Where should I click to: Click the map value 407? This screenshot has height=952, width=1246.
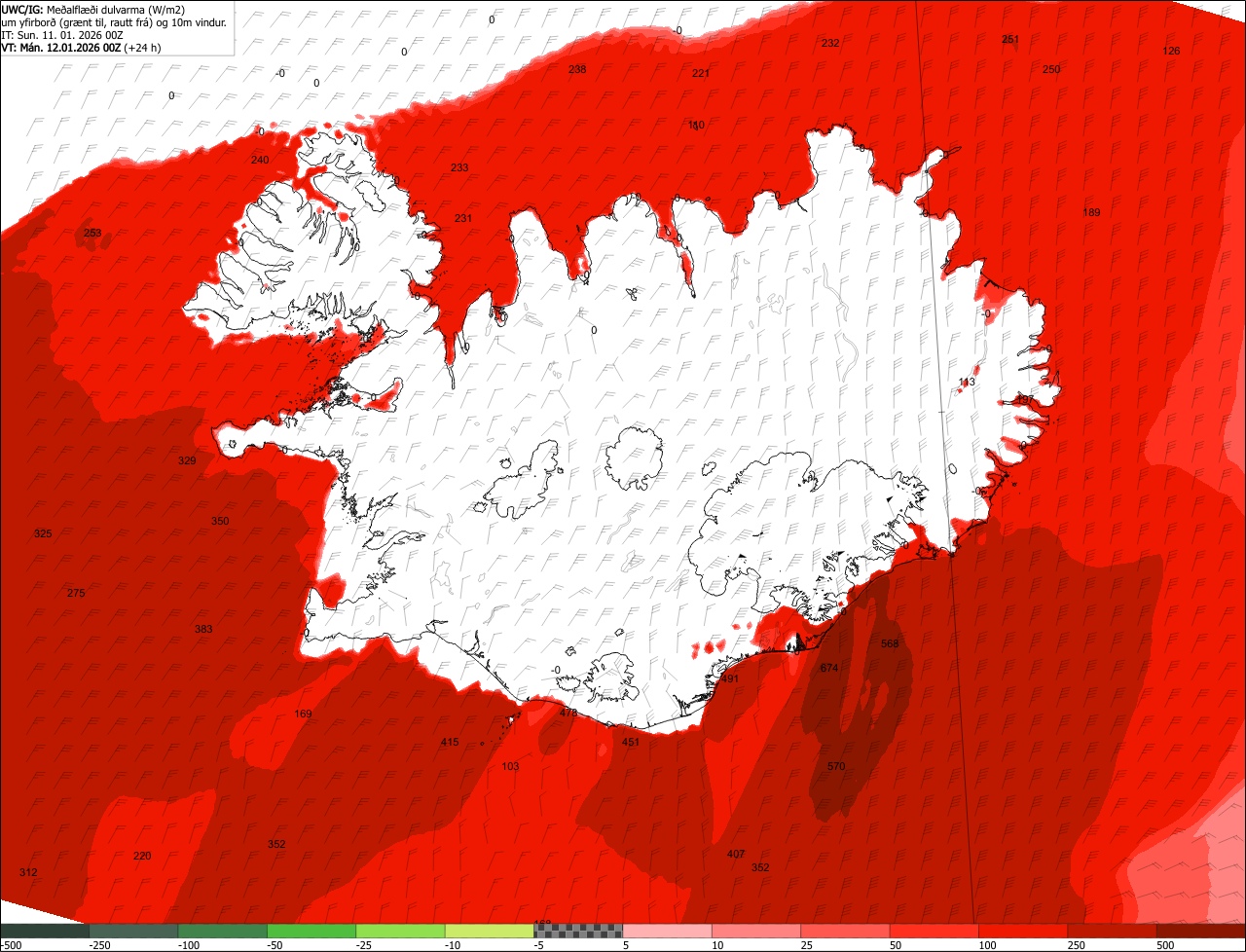coord(736,854)
